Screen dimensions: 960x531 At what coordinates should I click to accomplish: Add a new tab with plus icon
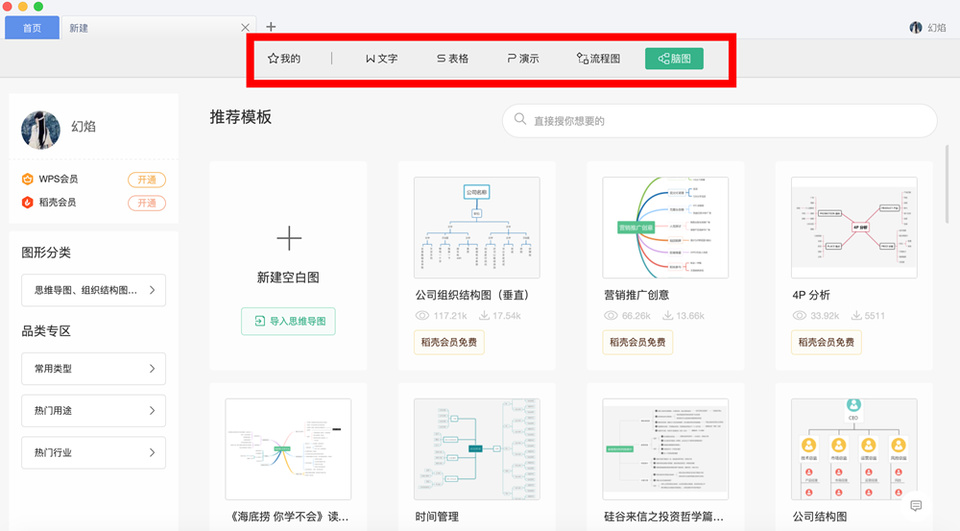[x=271, y=27]
